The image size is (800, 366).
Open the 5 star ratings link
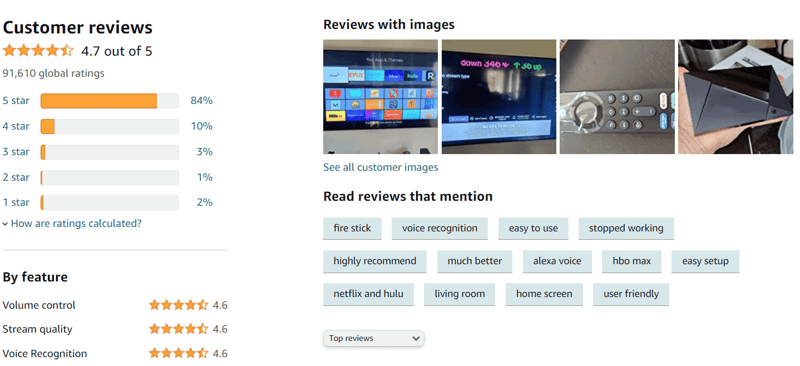pos(16,101)
